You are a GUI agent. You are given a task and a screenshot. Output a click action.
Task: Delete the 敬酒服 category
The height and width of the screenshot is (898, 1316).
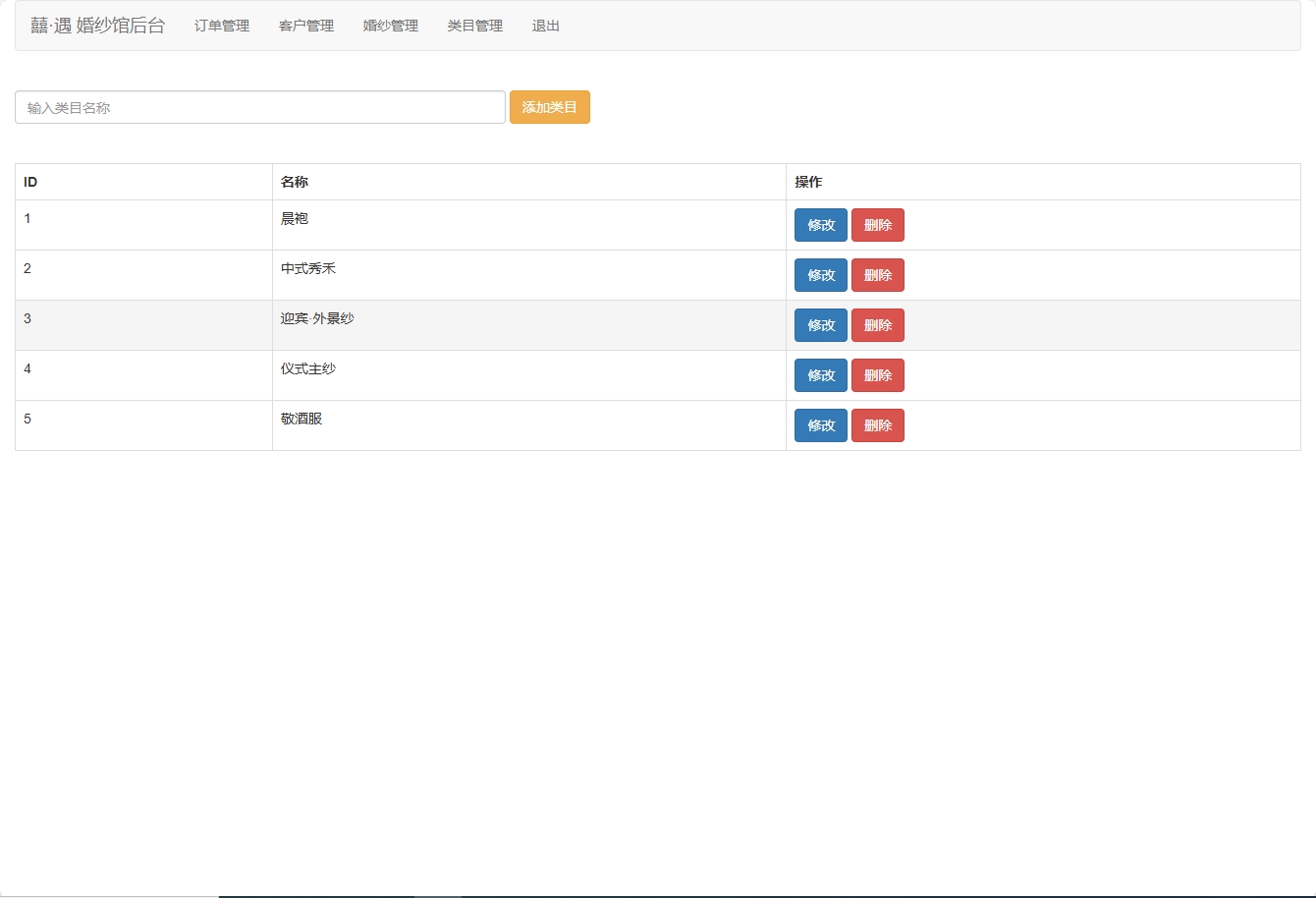(877, 425)
